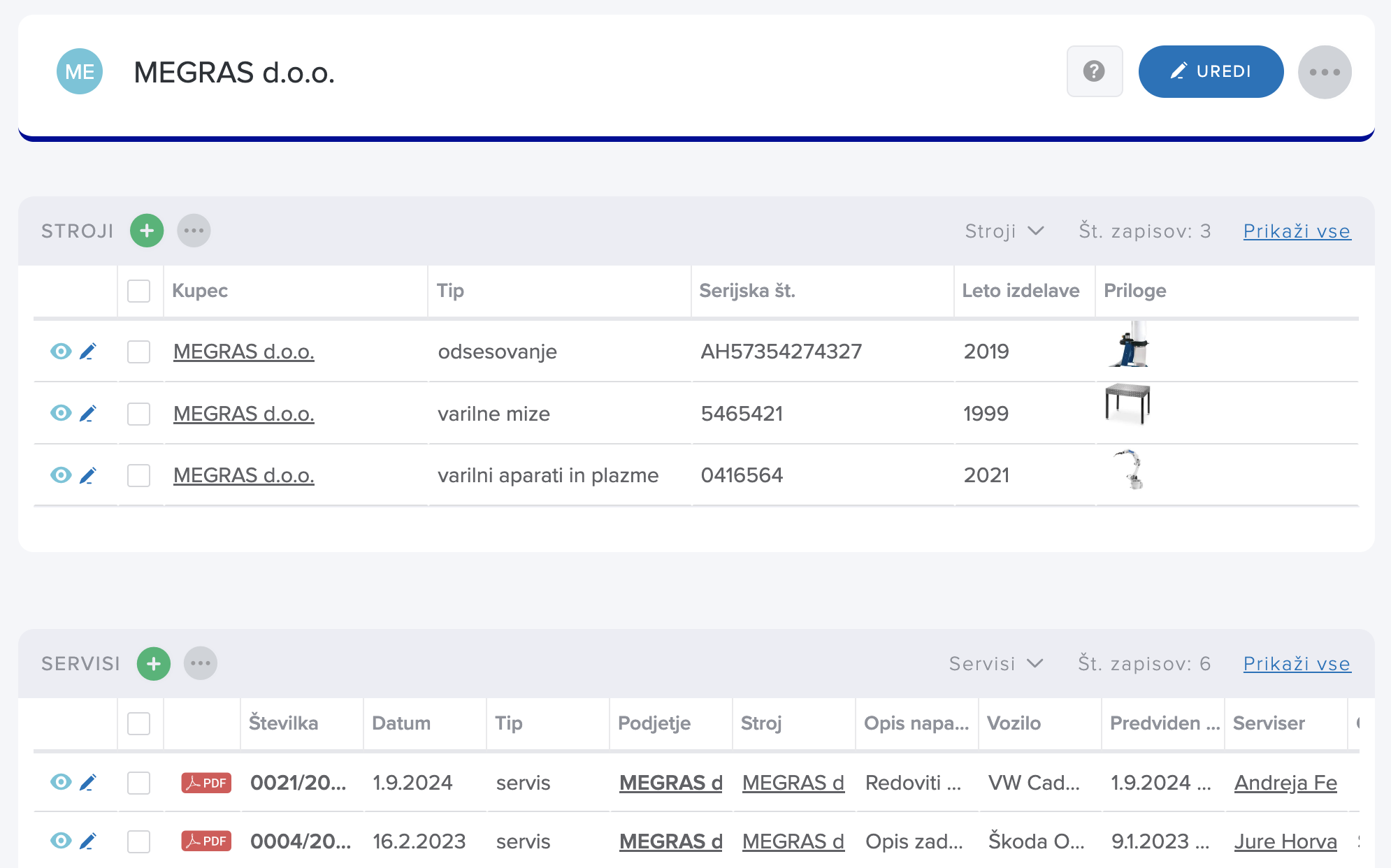
Task: Open SERVISI section more options dots
Action: tap(201, 663)
